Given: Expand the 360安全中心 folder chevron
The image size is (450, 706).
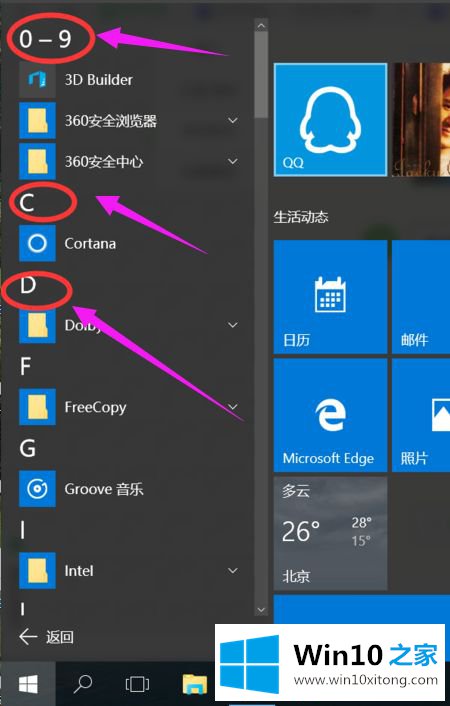Looking at the screenshot, I should (232, 161).
